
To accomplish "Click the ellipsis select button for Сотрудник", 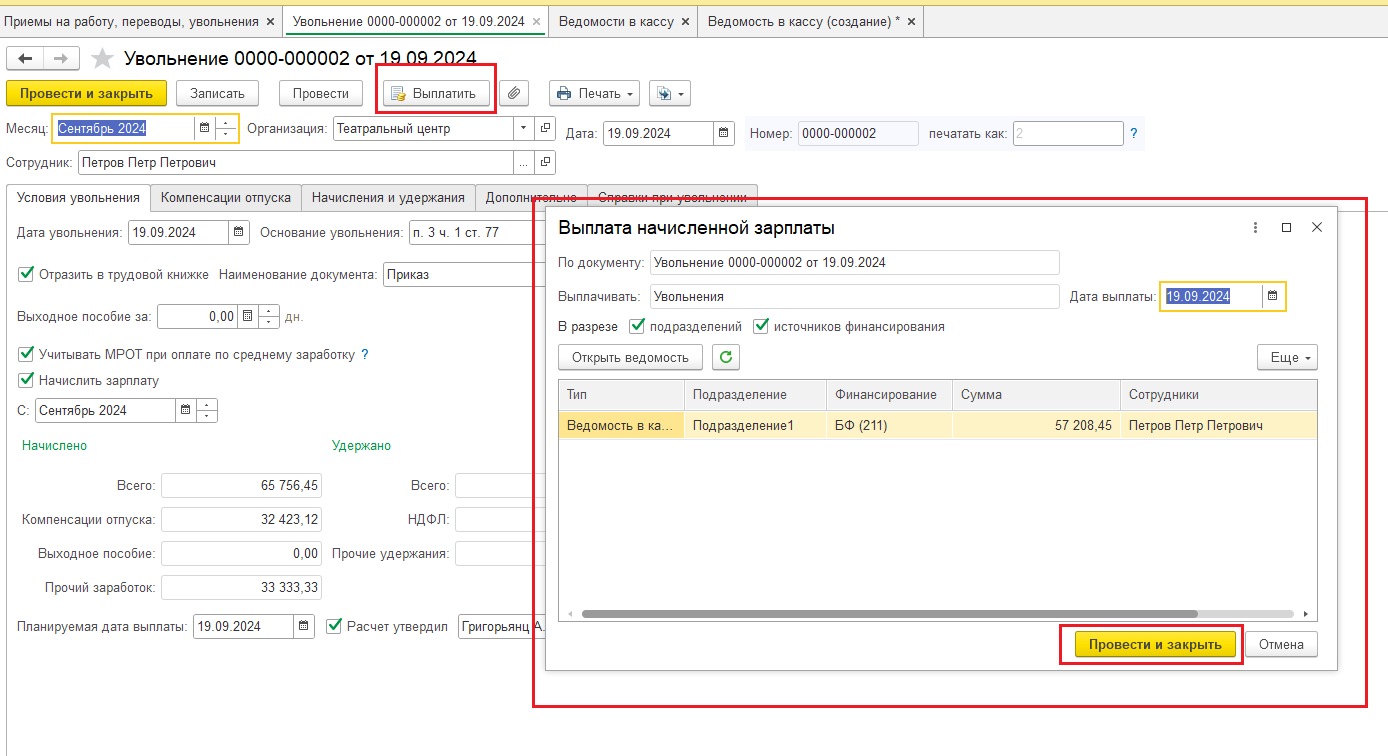I will [524, 162].
